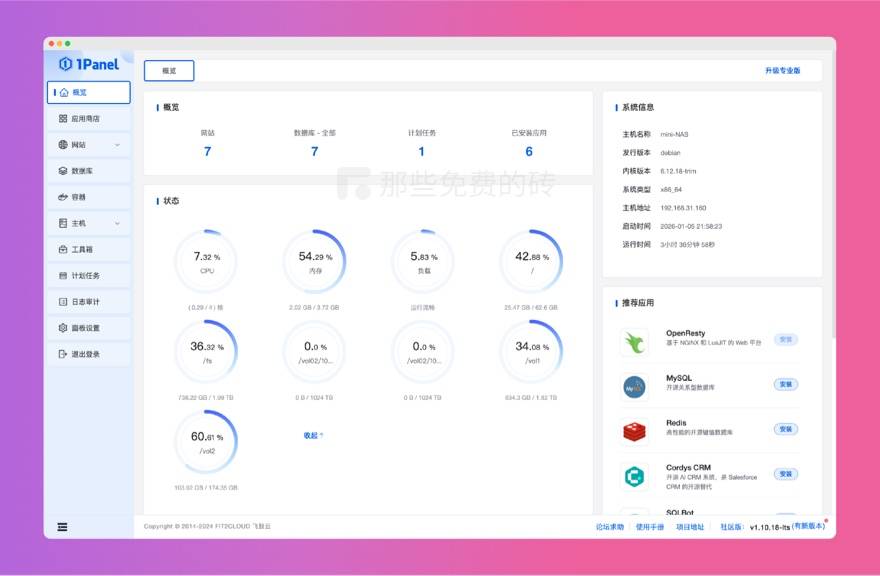Click the 有新版本 new version link
Viewport: 880px width, 576px height.
[808, 526]
